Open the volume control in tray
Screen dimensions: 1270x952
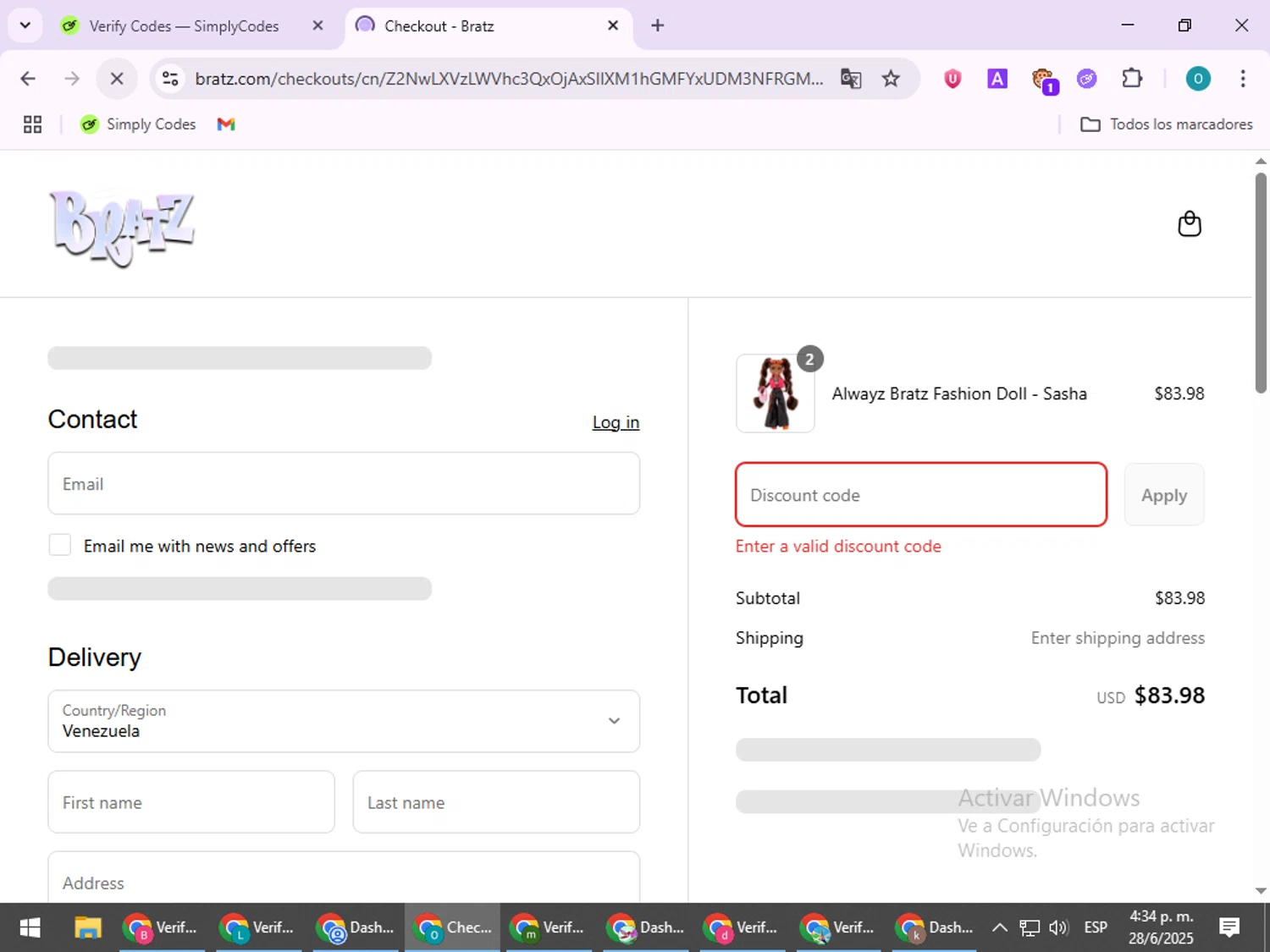(x=1058, y=927)
